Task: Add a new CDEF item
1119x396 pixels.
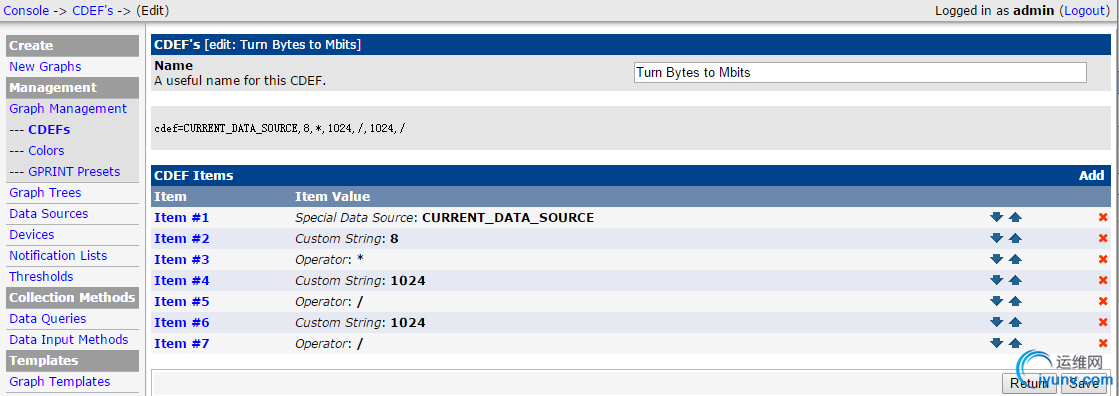Action: coord(1091,176)
